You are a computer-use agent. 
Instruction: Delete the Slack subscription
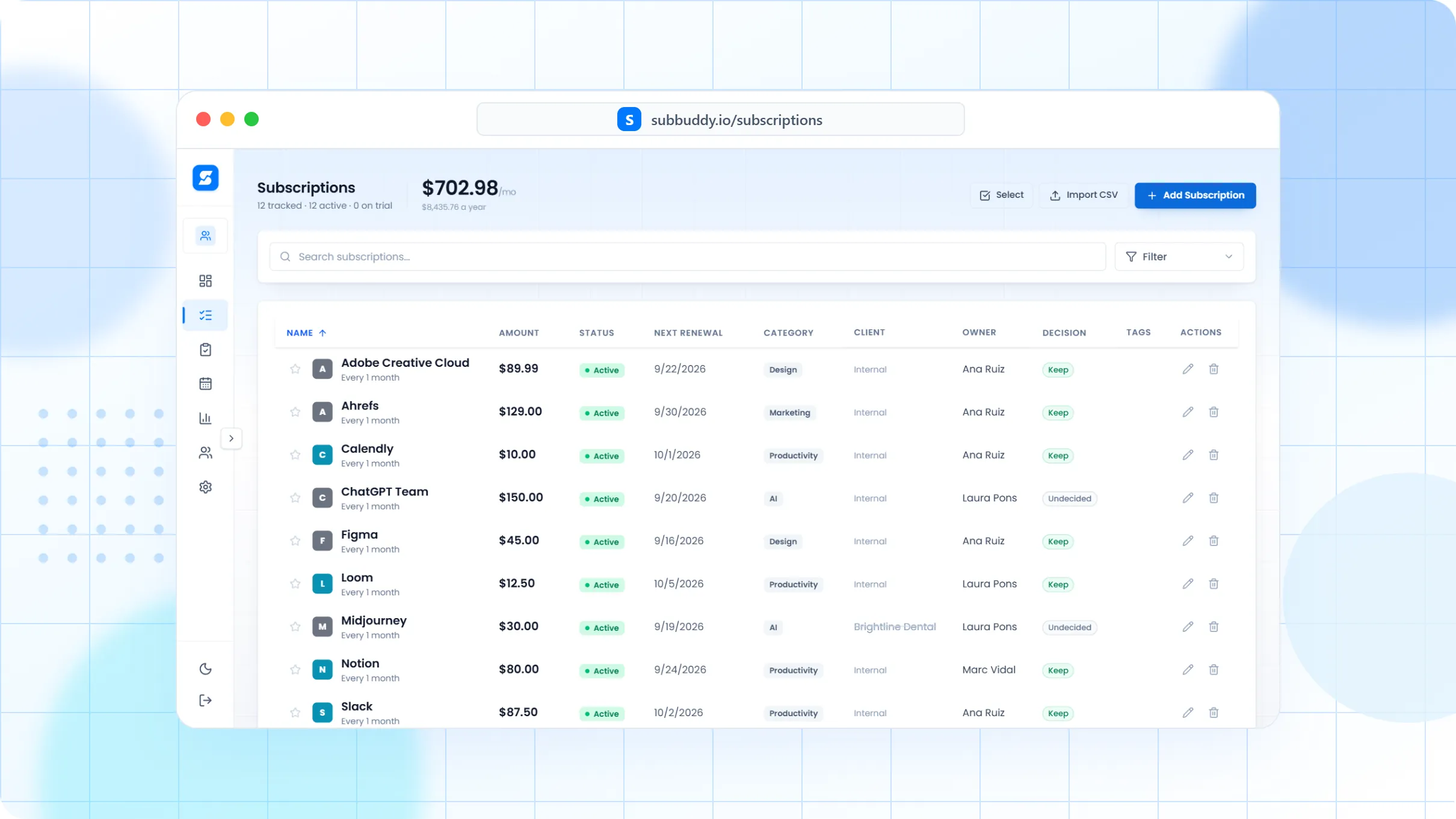click(x=1214, y=713)
